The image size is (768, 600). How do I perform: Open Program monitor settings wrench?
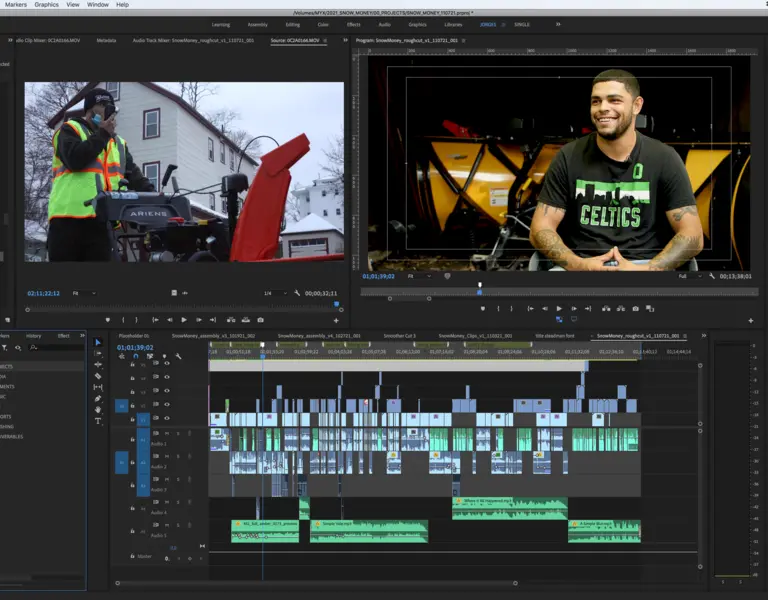(x=712, y=276)
